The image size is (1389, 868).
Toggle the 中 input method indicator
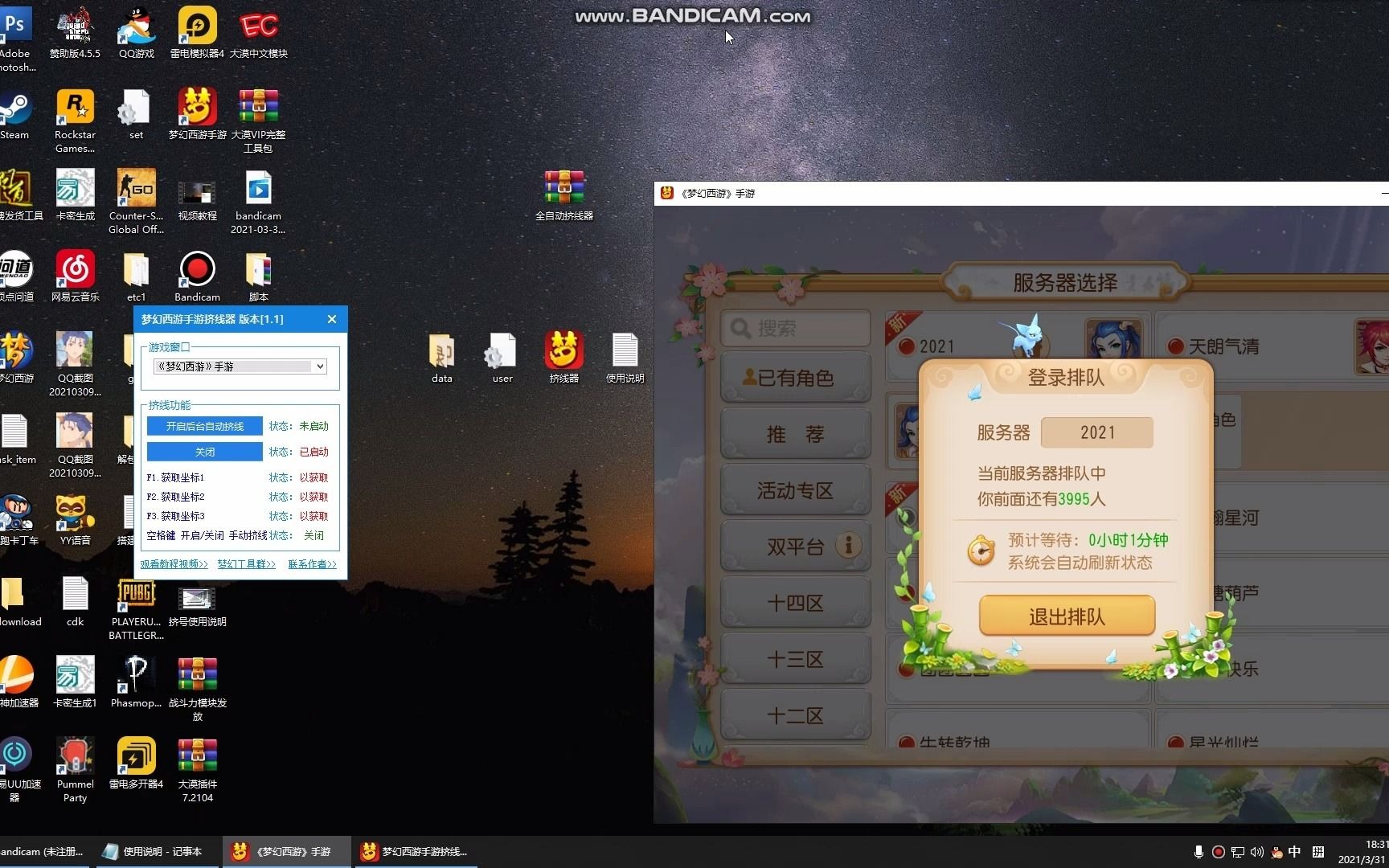coord(1294,852)
